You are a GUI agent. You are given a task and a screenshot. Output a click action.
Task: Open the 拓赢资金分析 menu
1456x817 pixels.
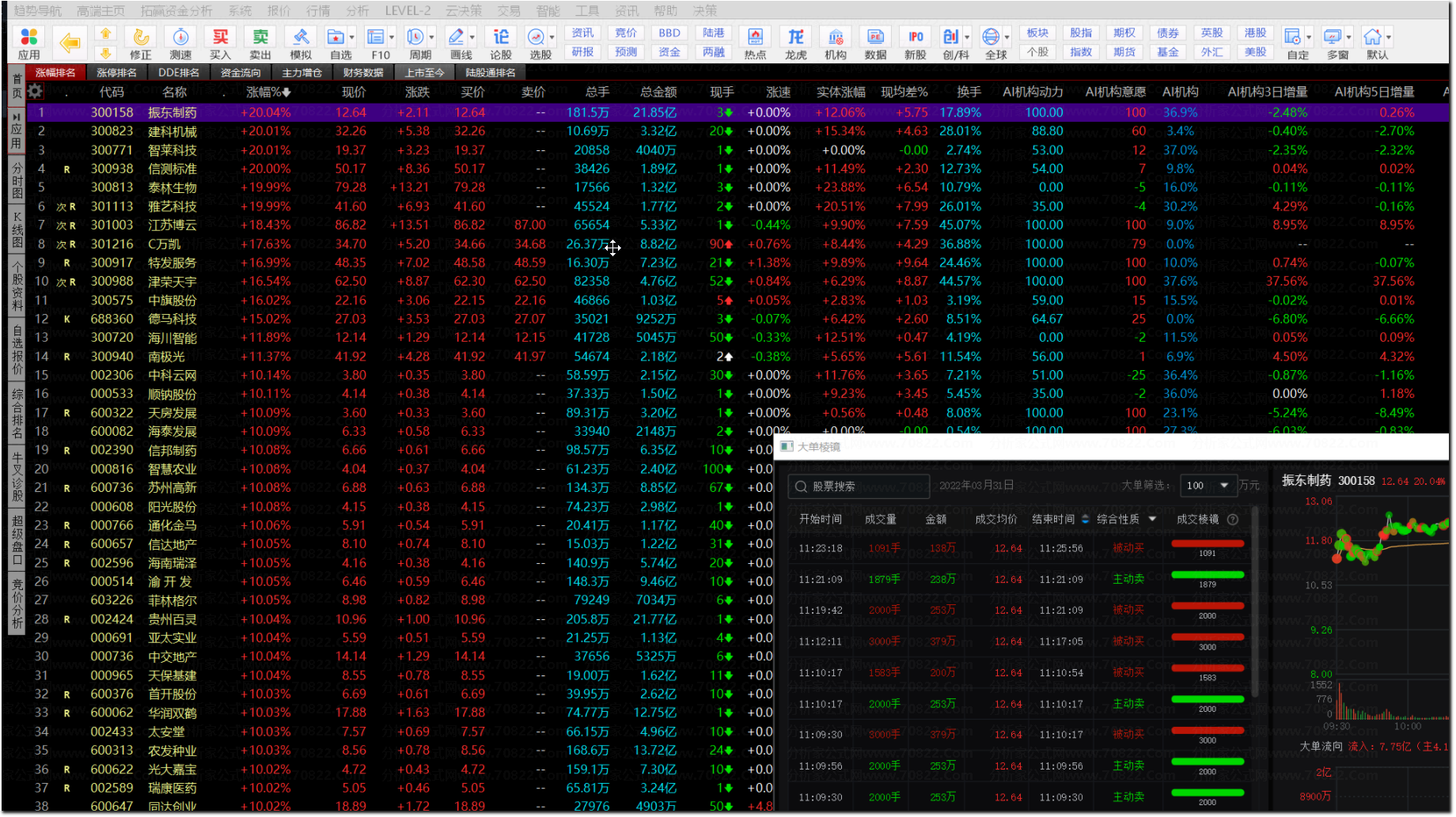pyautogui.click(x=176, y=11)
